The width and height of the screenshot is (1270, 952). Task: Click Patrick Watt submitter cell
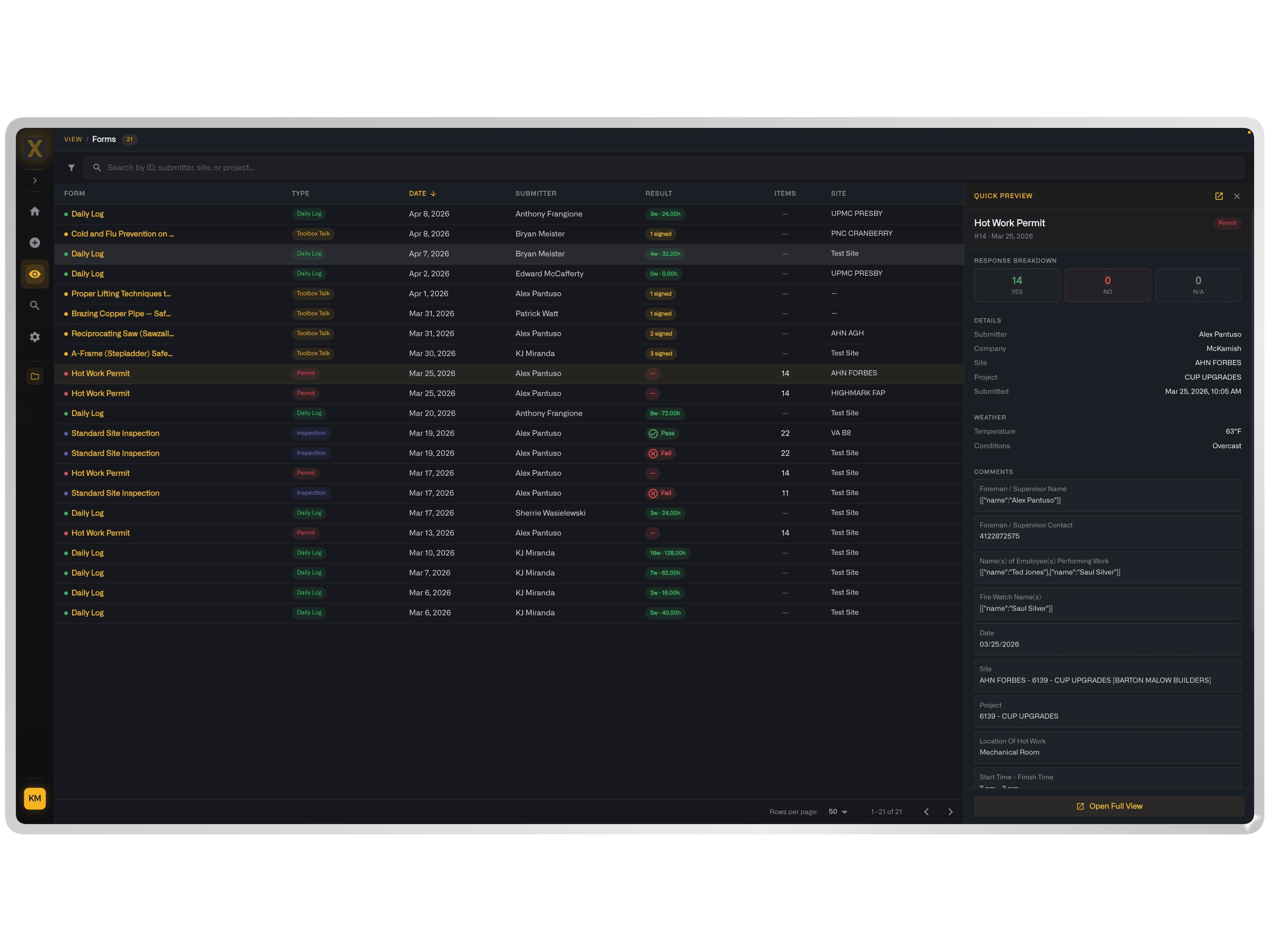pyautogui.click(x=536, y=314)
